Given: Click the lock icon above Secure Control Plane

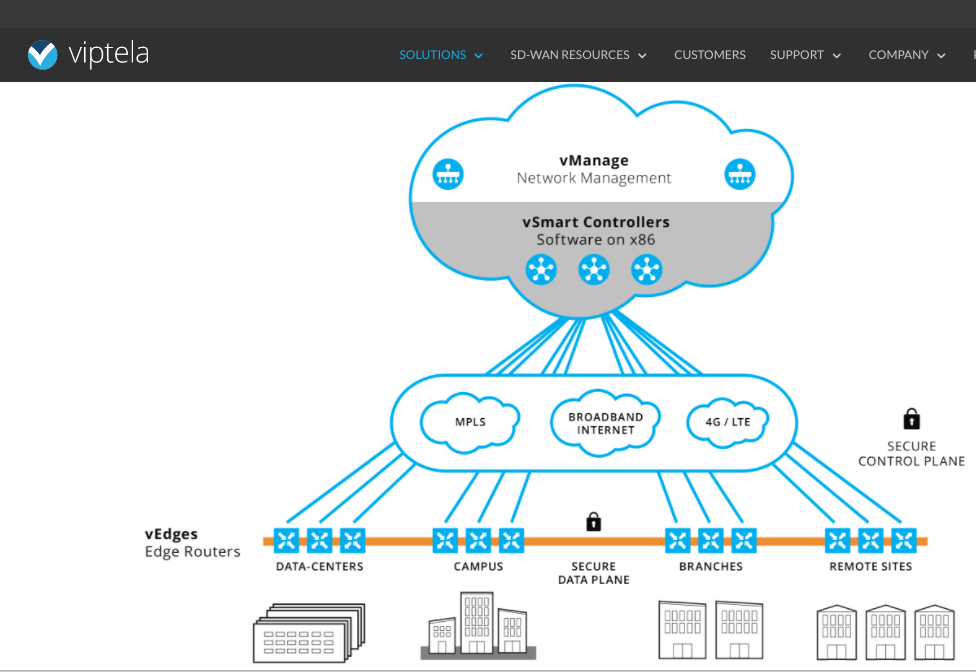Looking at the screenshot, I should pyautogui.click(x=911, y=419).
